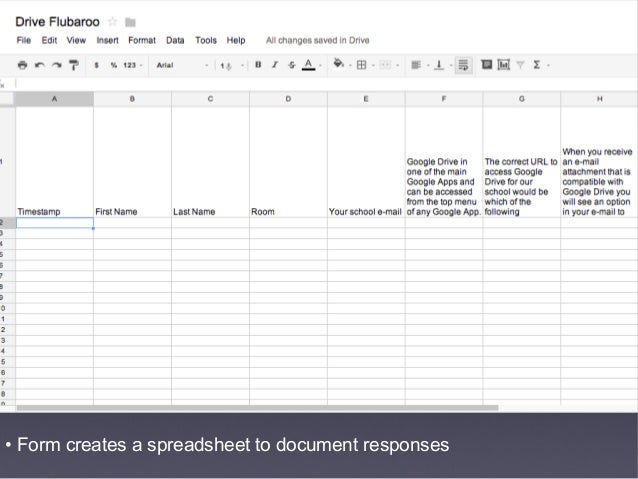This screenshot has width=638, height=479.
Task: Open the fill color paint bucket
Action: [x=339, y=63]
